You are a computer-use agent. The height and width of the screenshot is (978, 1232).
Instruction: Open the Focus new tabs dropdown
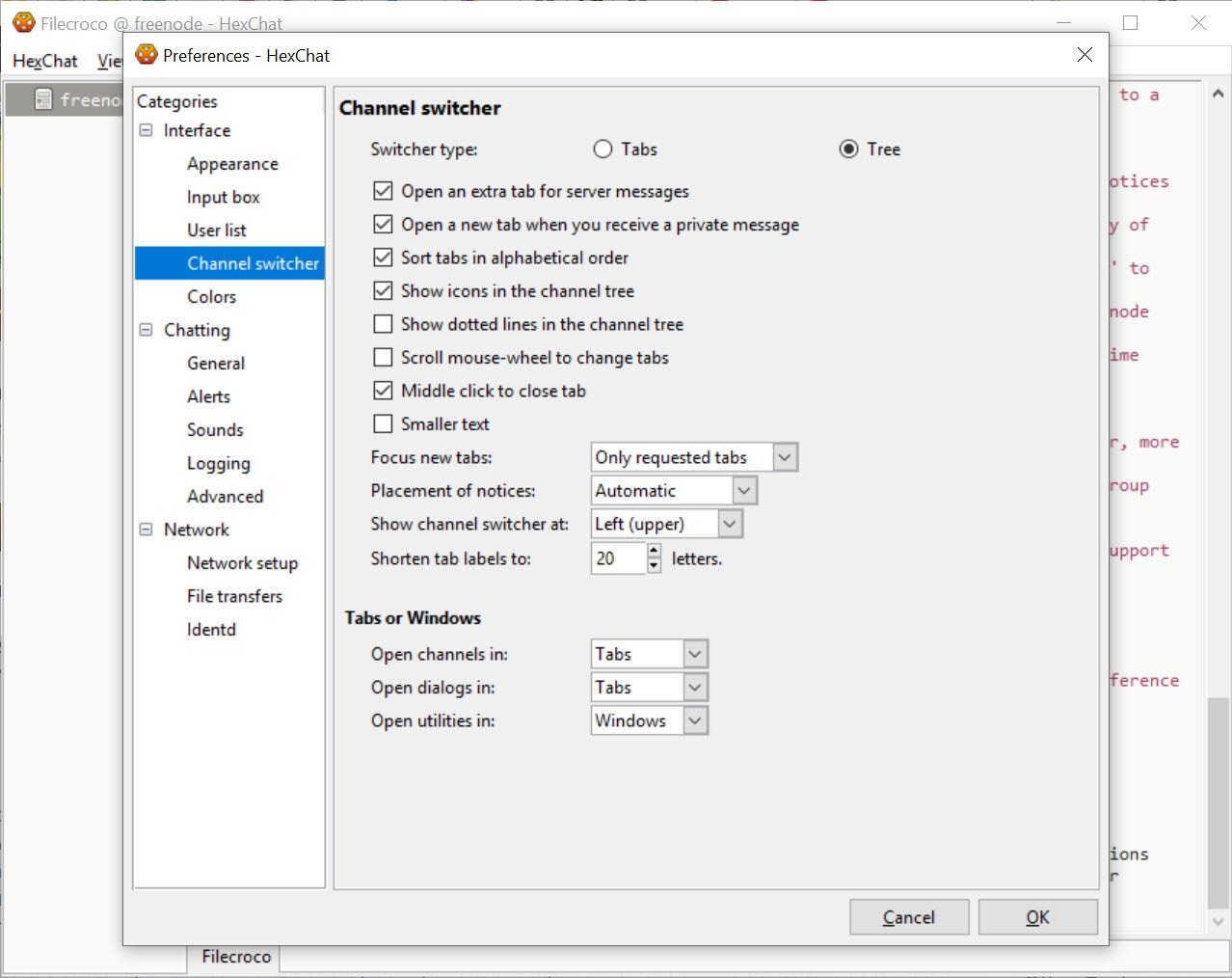[x=785, y=457]
